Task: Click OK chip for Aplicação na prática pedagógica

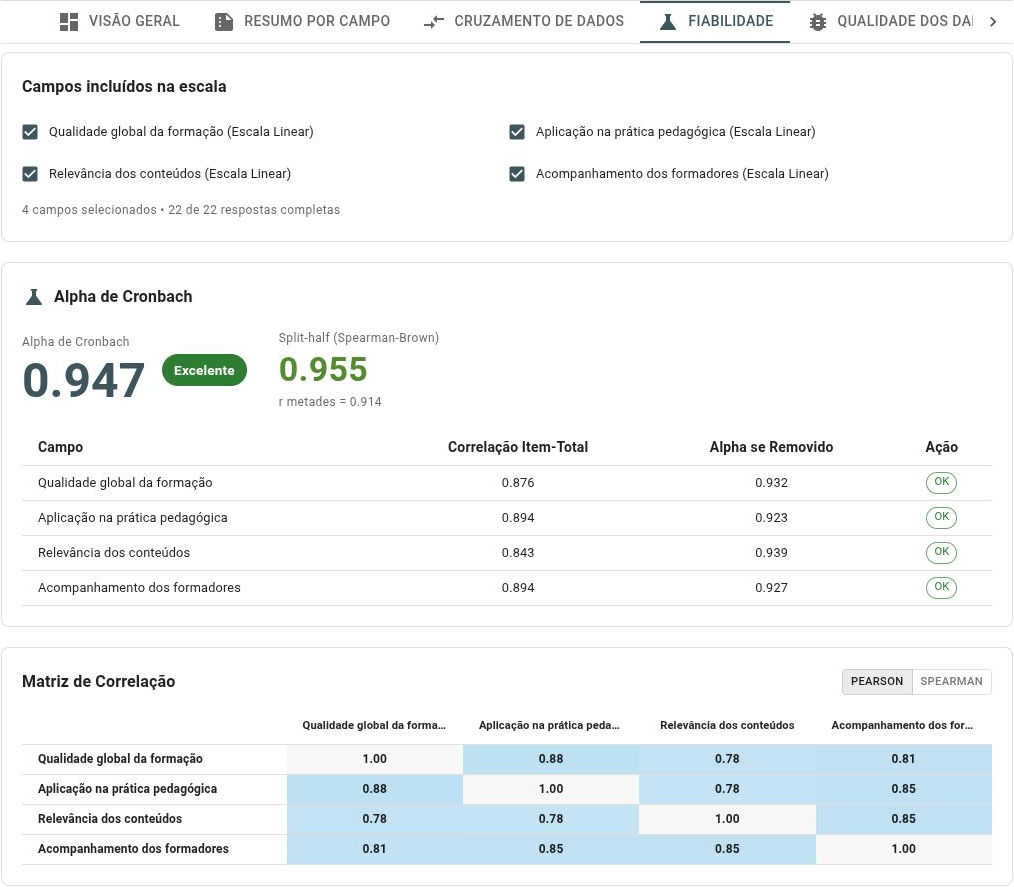Action: [941, 517]
